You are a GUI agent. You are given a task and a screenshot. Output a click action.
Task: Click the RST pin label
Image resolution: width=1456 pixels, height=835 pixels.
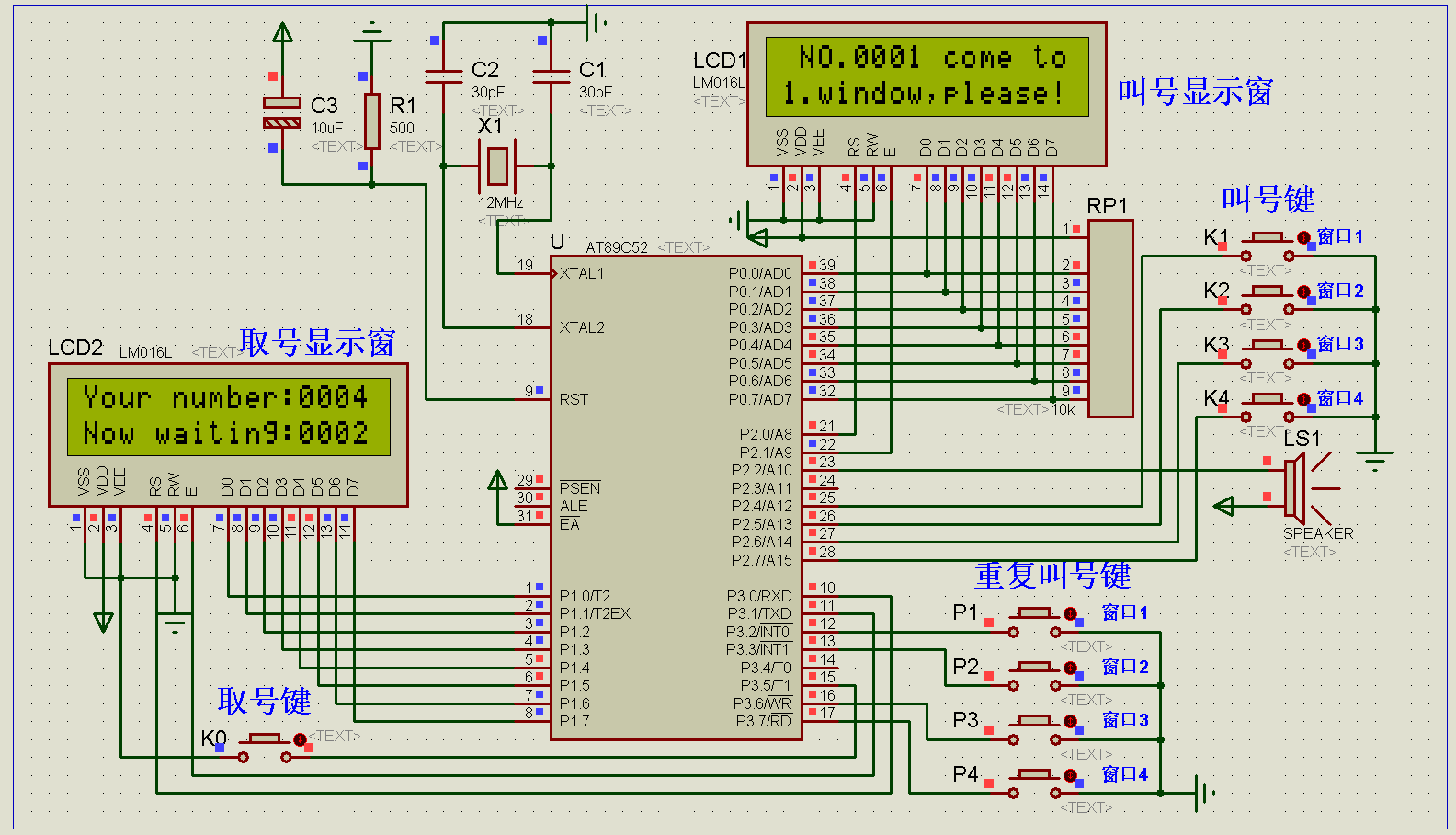(x=574, y=399)
